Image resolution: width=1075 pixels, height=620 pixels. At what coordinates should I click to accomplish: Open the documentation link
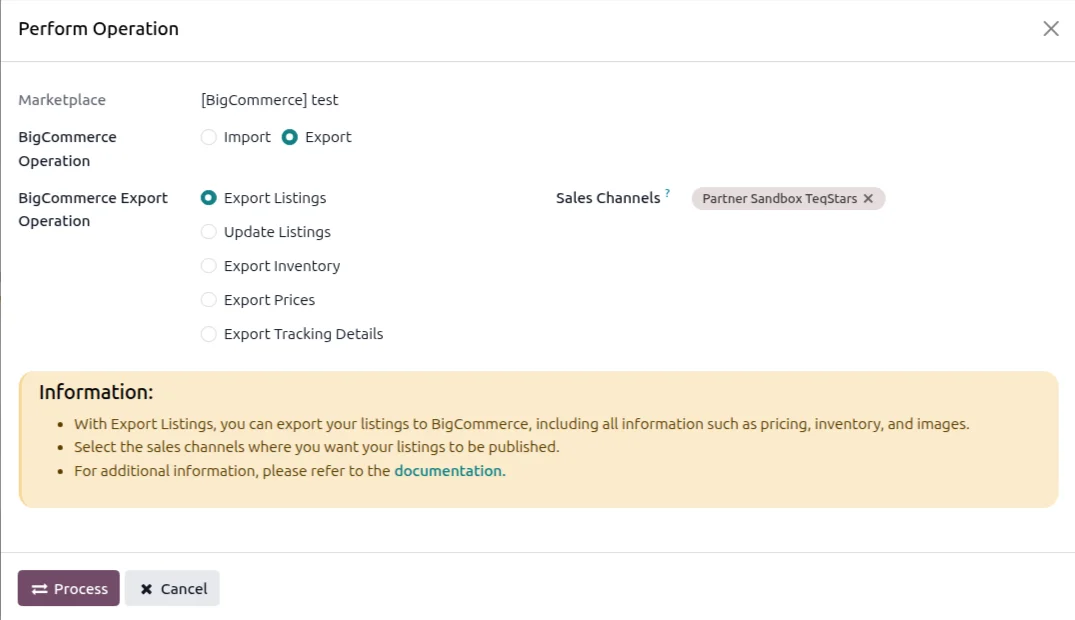point(448,471)
